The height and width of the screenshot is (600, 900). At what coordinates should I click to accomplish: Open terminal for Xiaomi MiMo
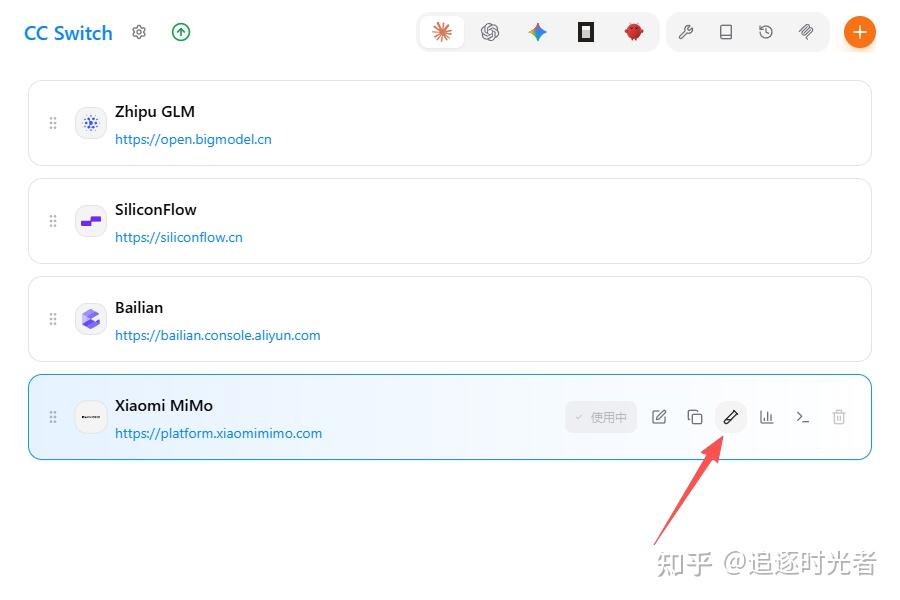tap(802, 417)
